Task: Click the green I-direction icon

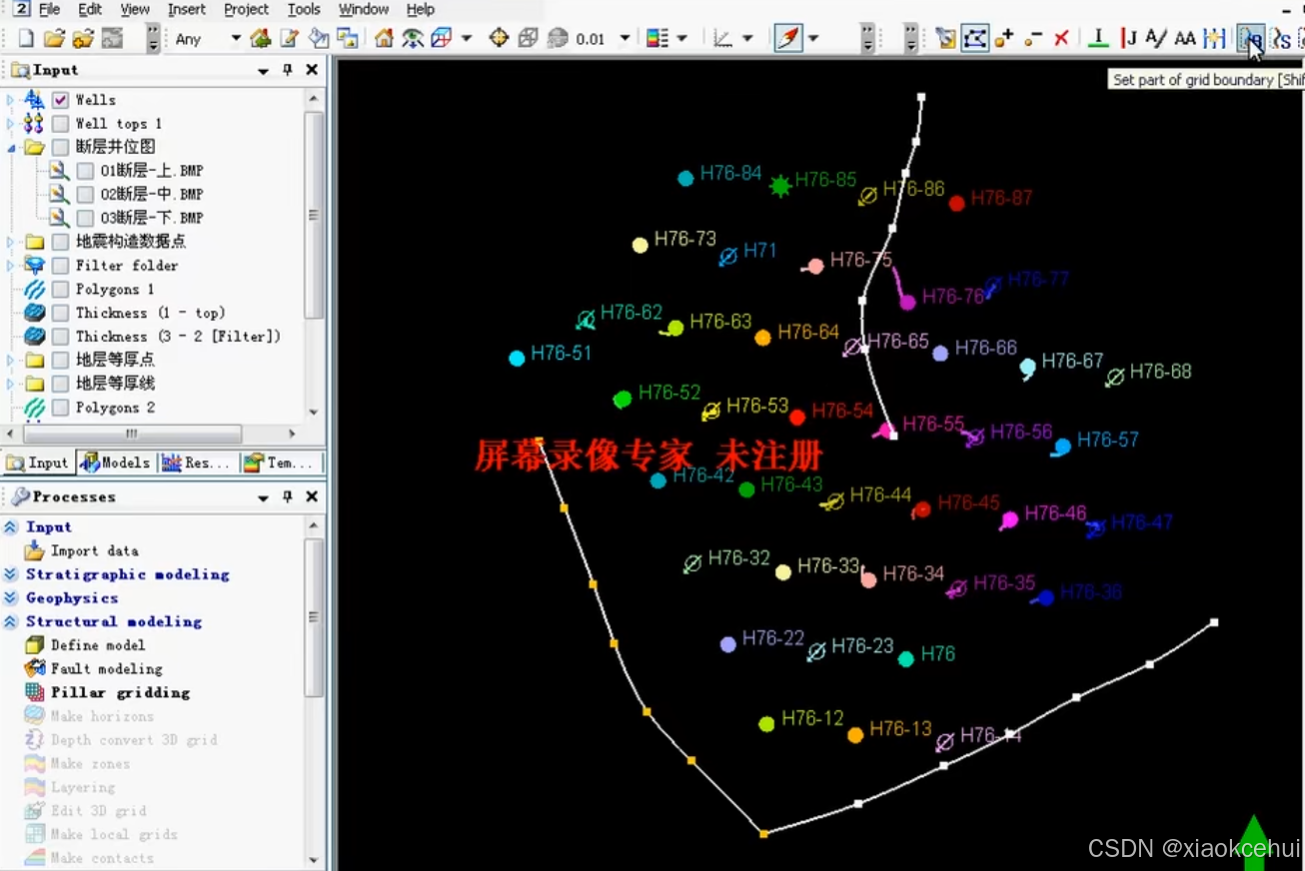Action: tap(1098, 39)
